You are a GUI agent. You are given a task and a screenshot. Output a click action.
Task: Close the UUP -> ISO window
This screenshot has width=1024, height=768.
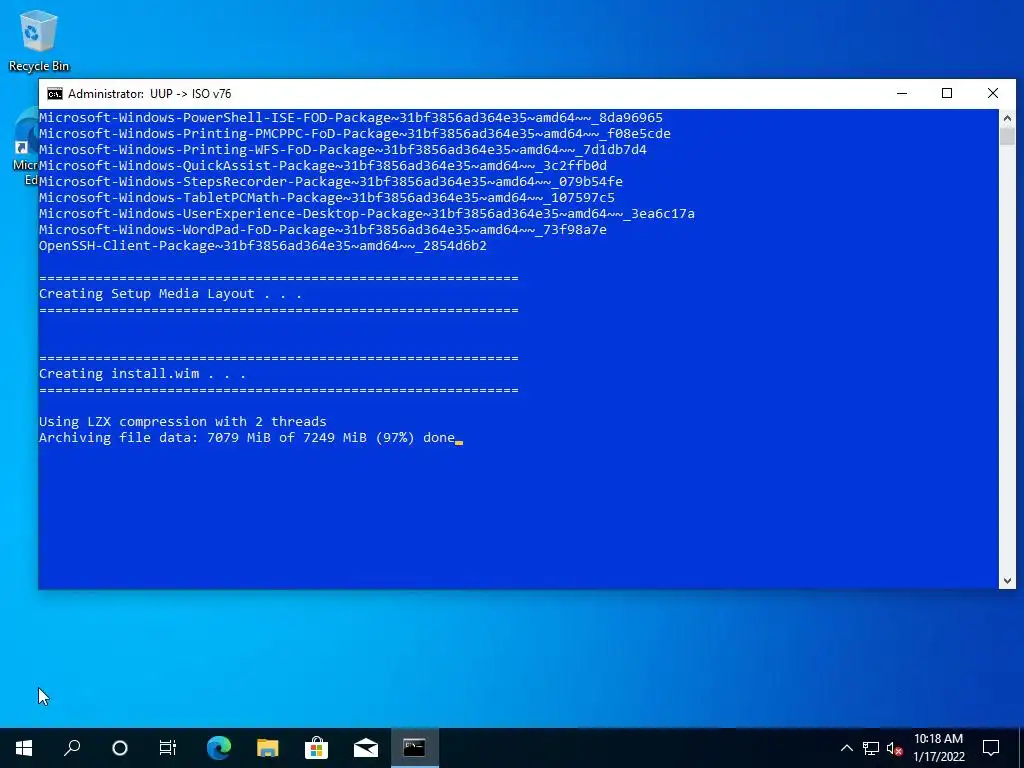tap(993, 93)
